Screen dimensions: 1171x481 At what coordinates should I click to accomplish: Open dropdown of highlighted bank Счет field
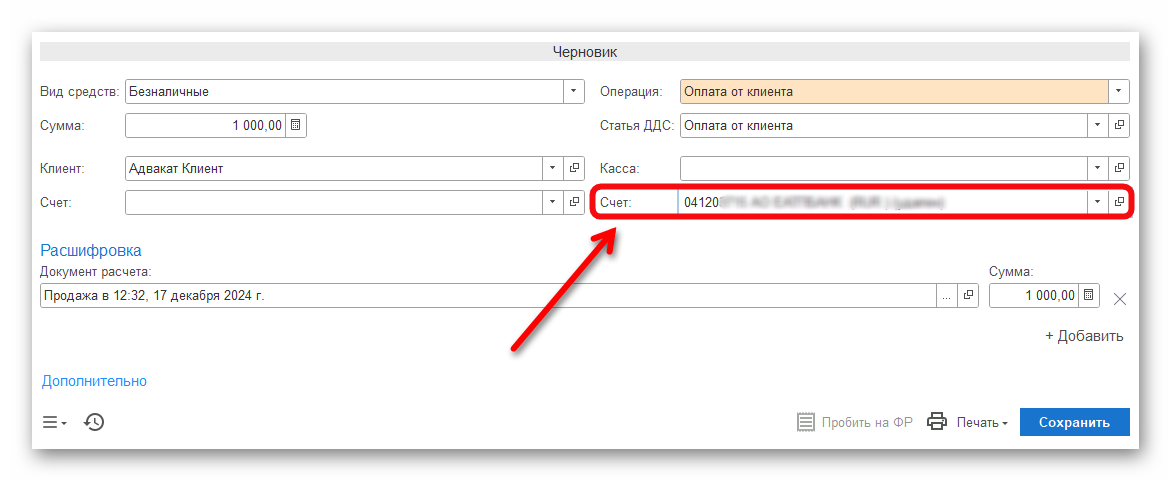point(1097,202)
